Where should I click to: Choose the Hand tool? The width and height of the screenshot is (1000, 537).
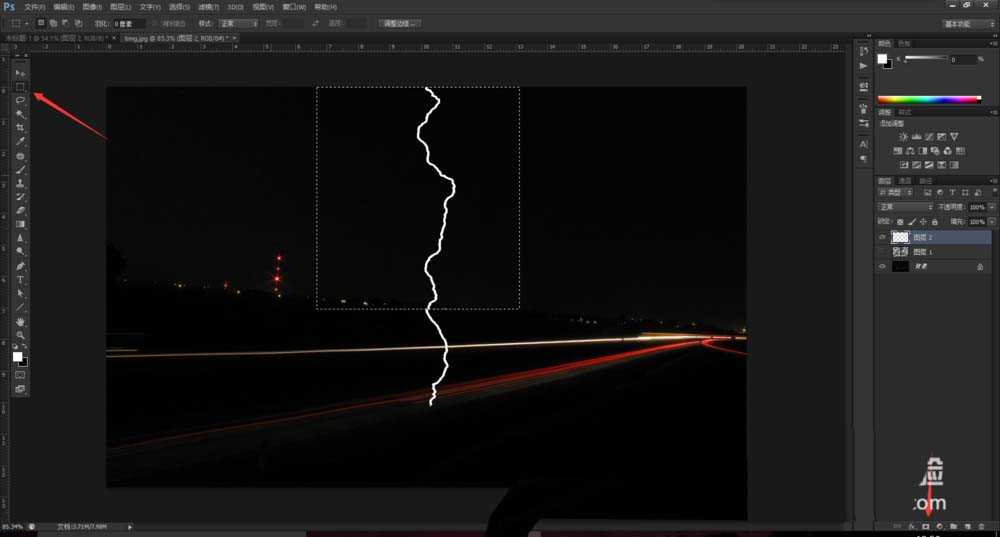pyautogui.click(x=20, y=322)
